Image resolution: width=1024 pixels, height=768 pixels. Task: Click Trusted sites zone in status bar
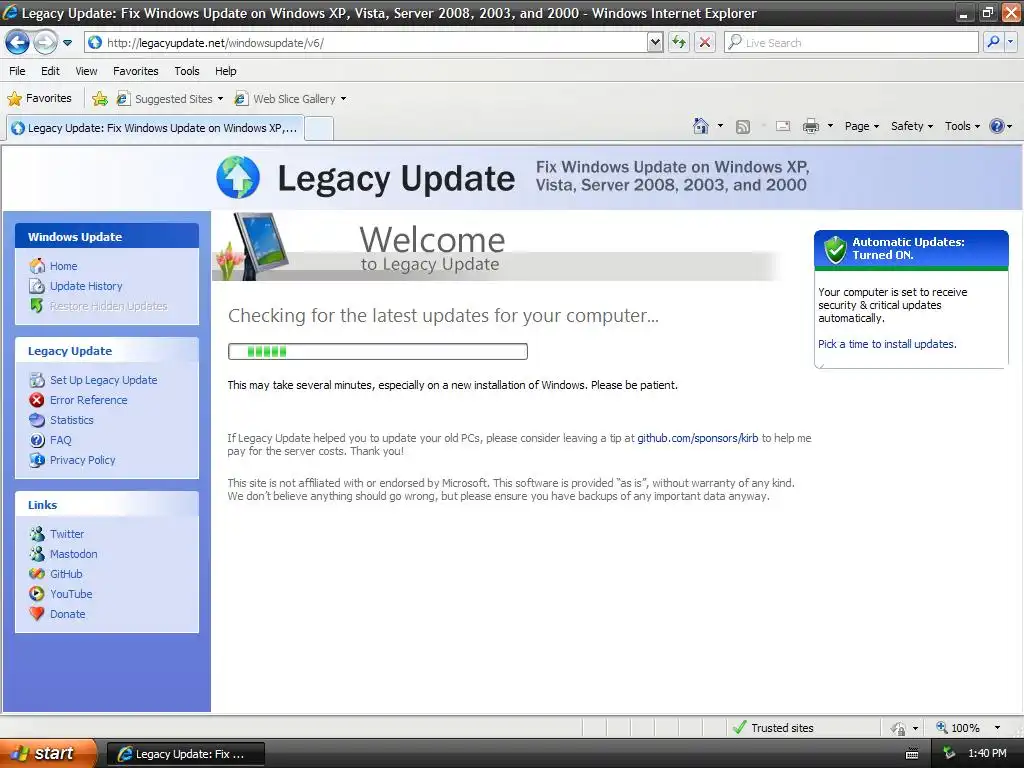pyautogui.click(x=773, y=728)
